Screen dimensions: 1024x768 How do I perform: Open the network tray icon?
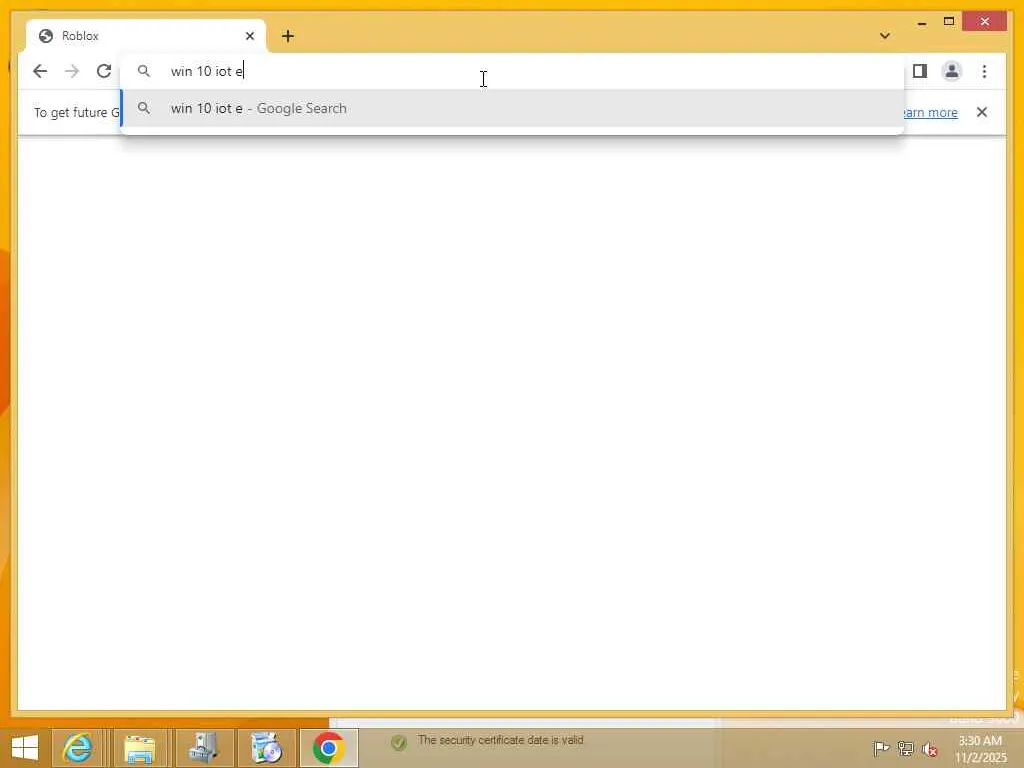coord(906,748)
